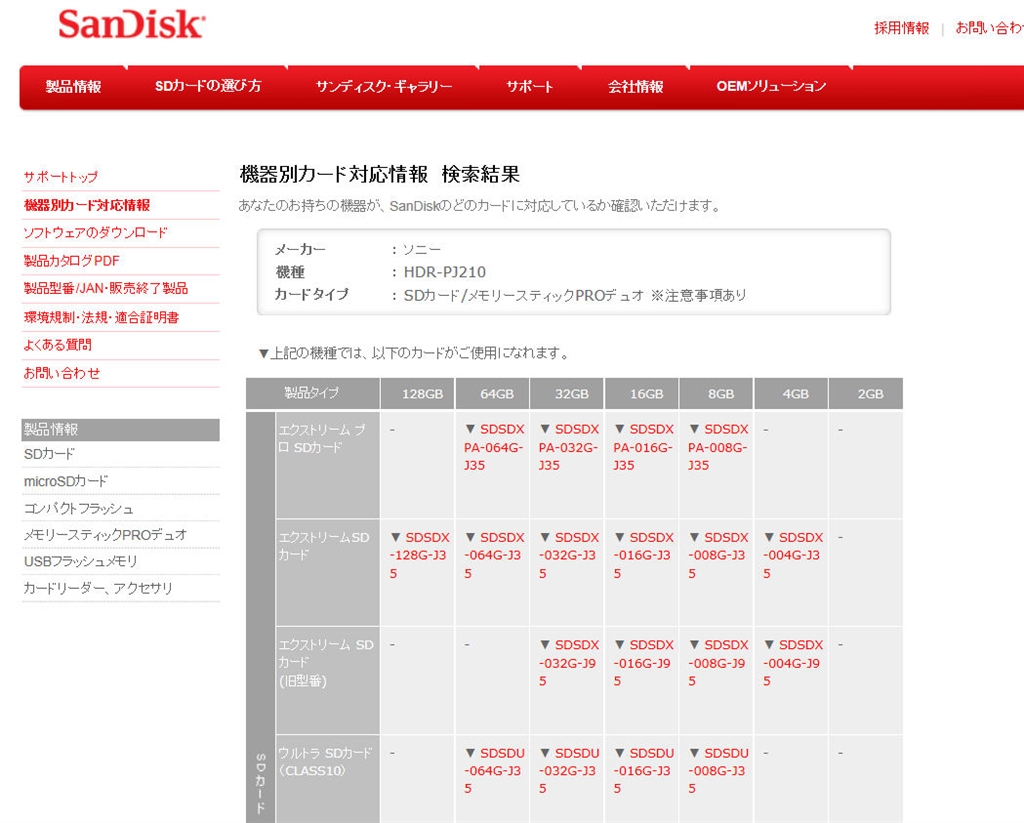This screenshot has width=1024, height=823.
Task: Click the SanDisk logo
Action: pos(132,24)
